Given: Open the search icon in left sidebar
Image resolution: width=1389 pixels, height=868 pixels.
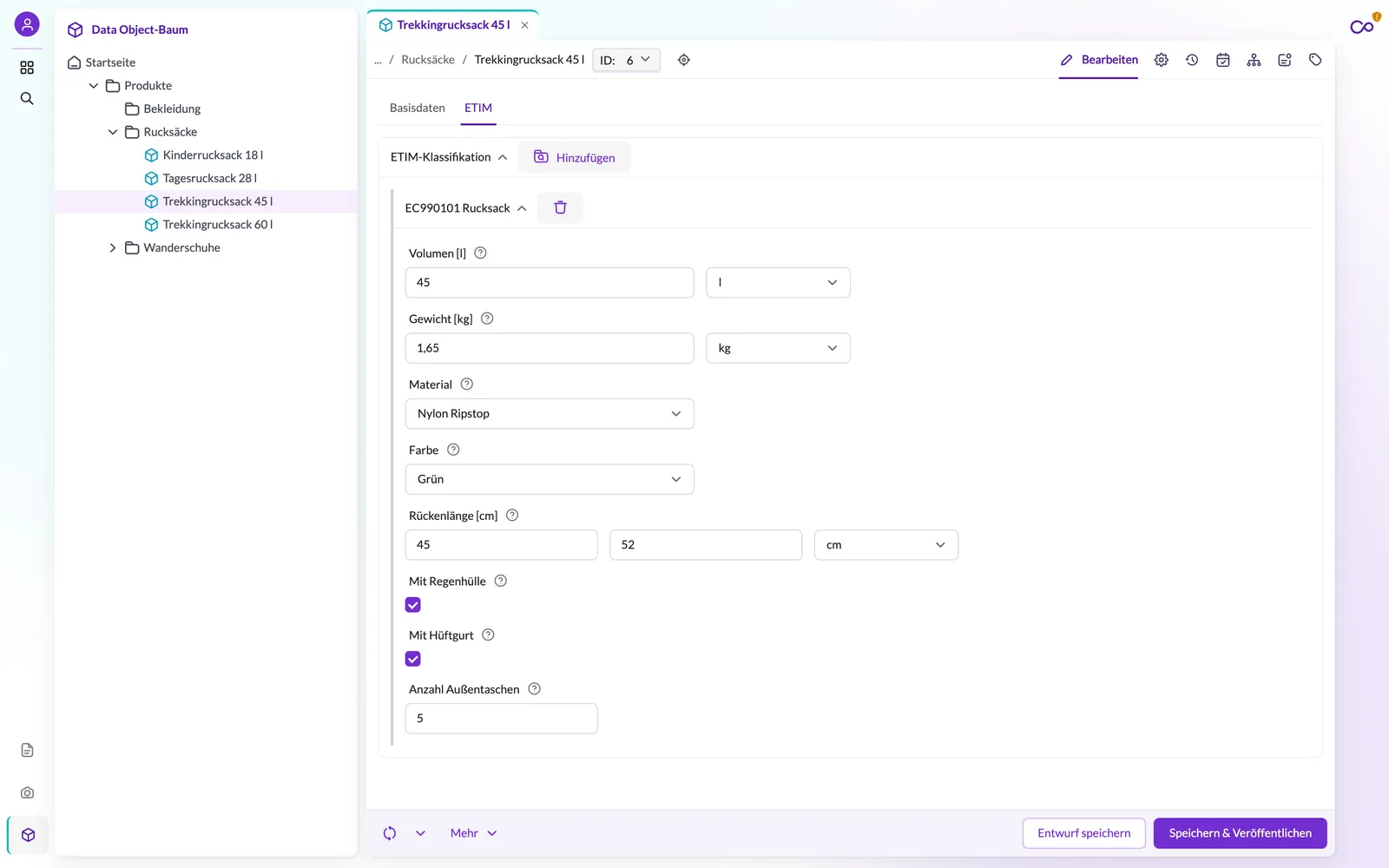Looking at the screenshot, I should (27, 99).
